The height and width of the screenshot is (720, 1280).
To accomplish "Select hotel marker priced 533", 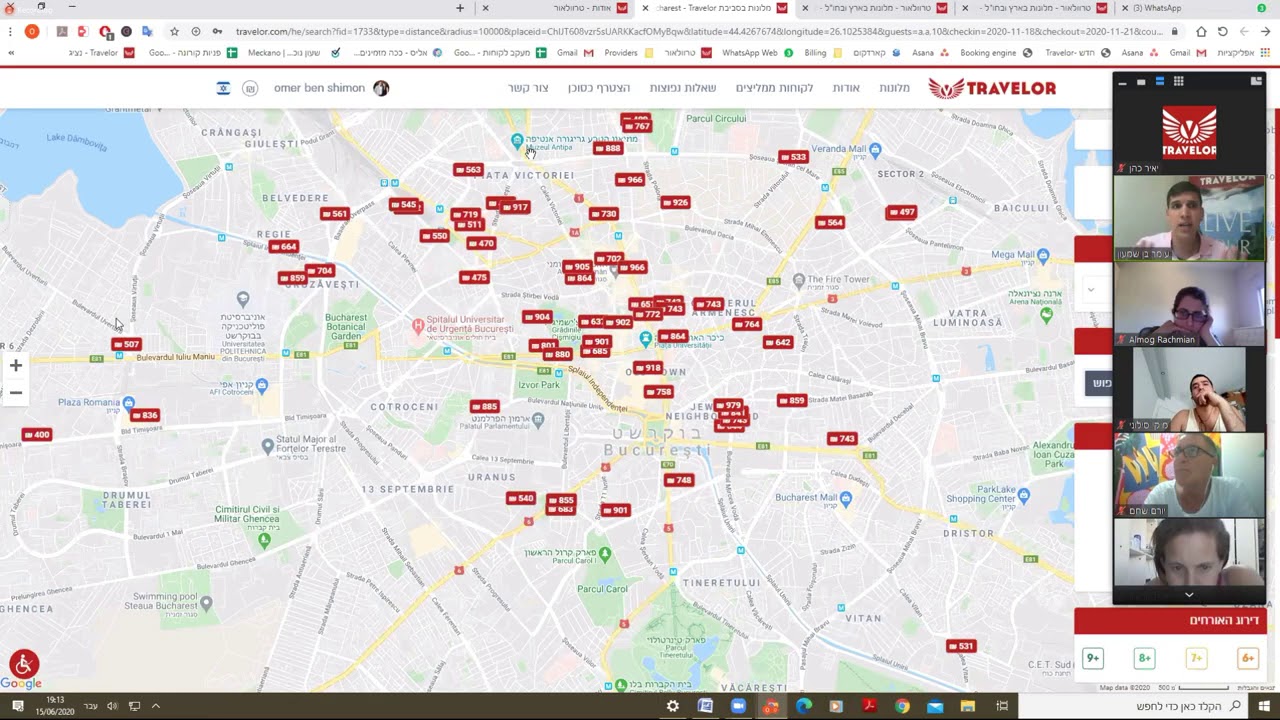I will click(793, 157).
